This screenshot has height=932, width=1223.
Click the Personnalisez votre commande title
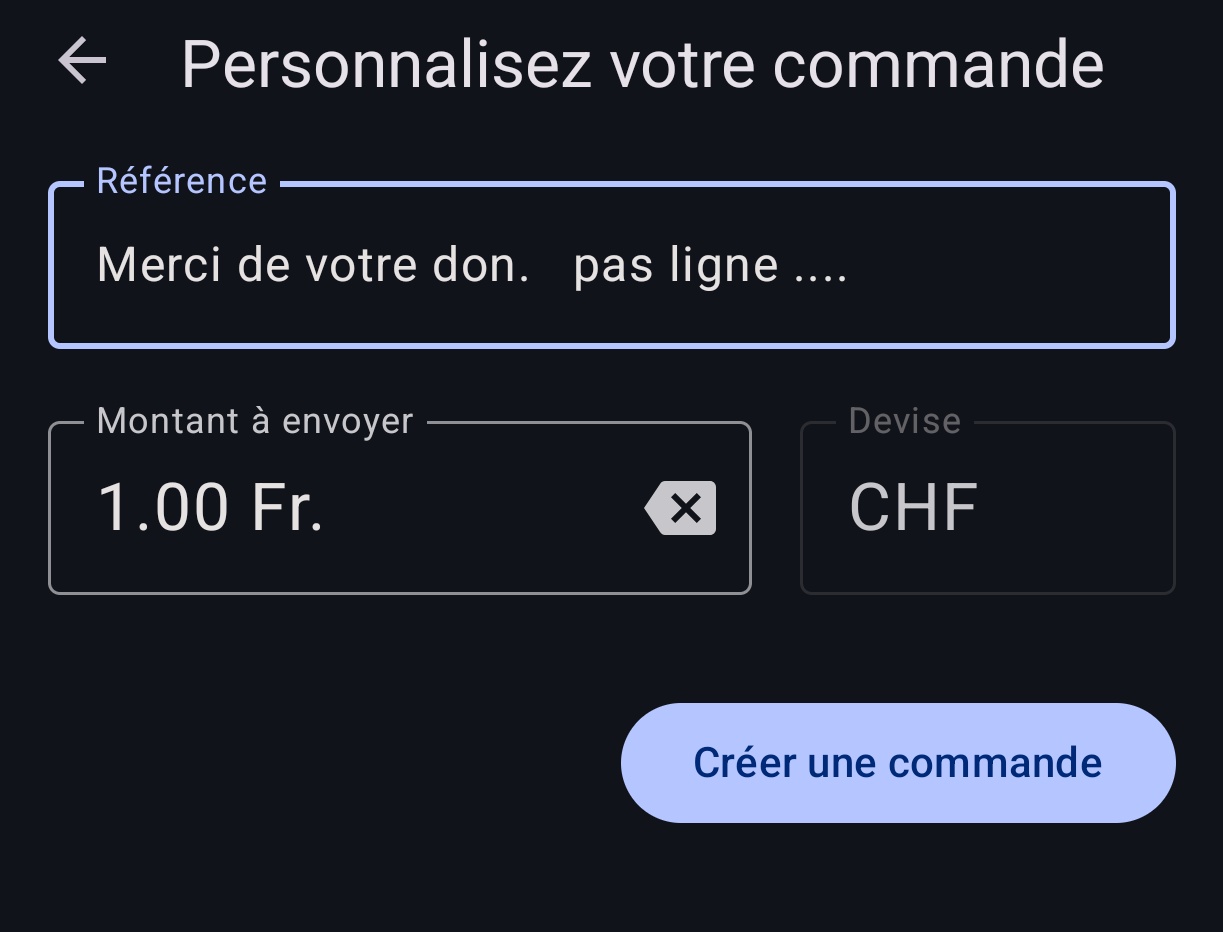(642, 64)
